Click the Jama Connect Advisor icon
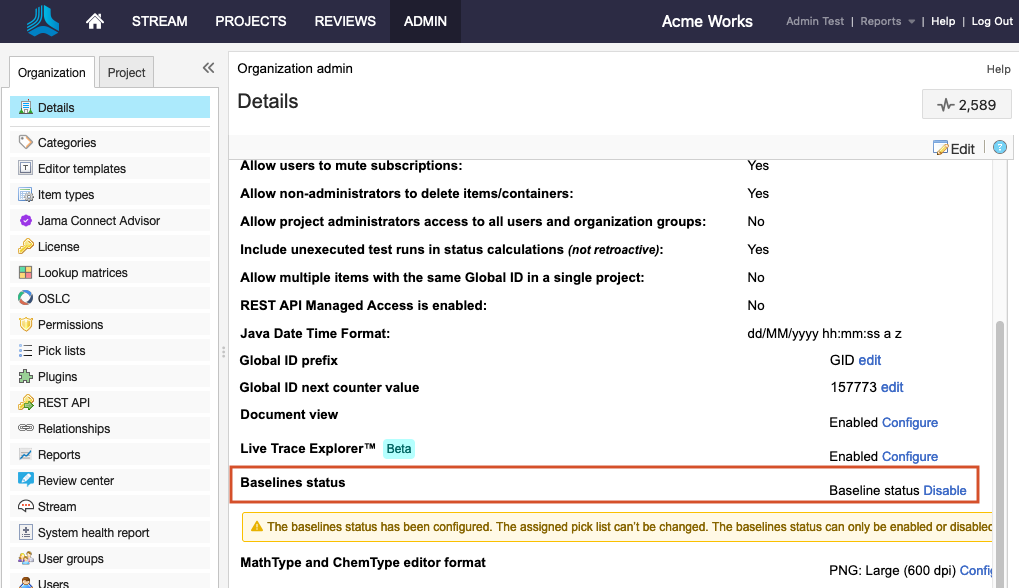Screen dimensions: 1019x588 pyautogui.click(x=25, y=220)
